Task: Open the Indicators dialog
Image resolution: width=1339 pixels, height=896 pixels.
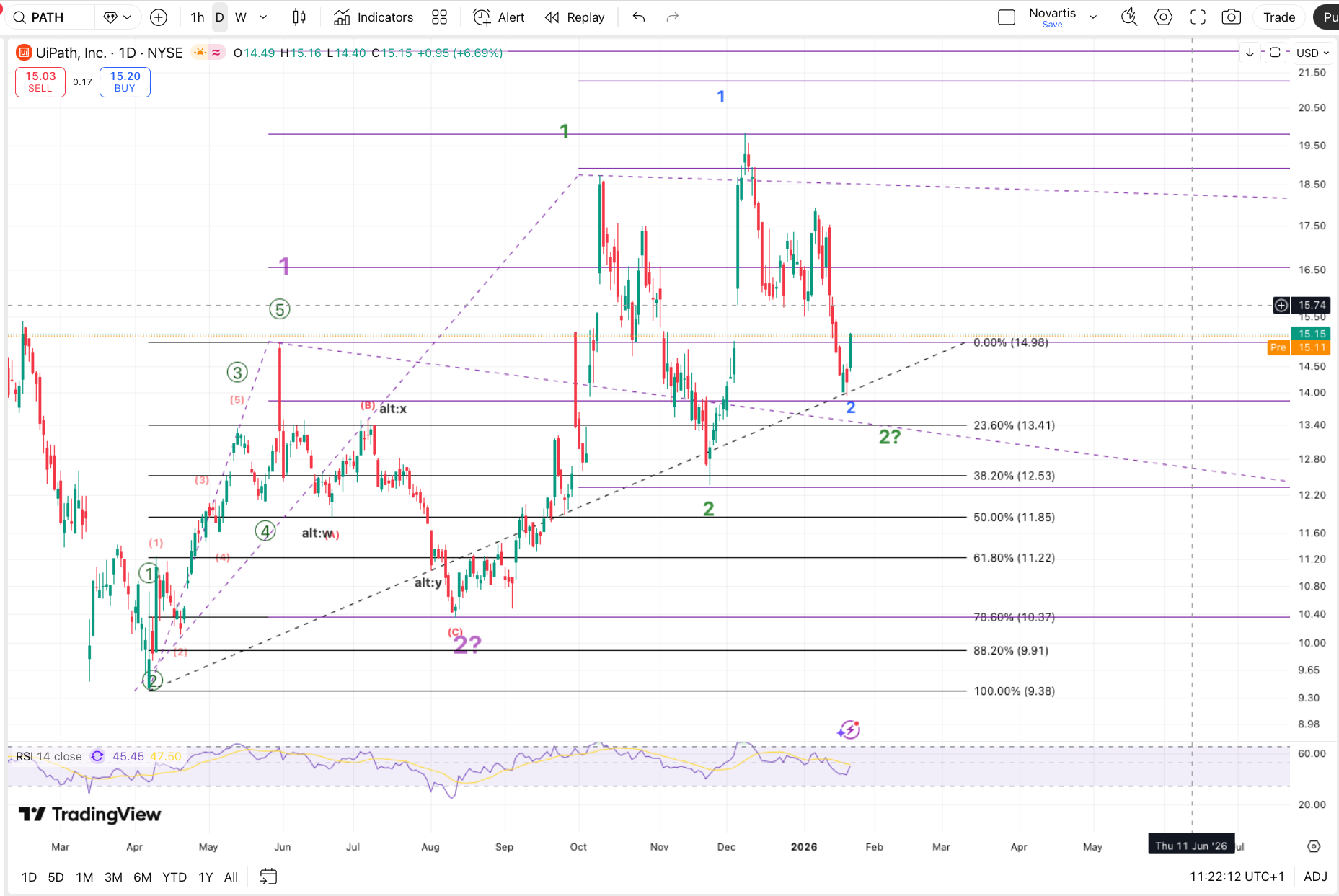Action: 374,17
